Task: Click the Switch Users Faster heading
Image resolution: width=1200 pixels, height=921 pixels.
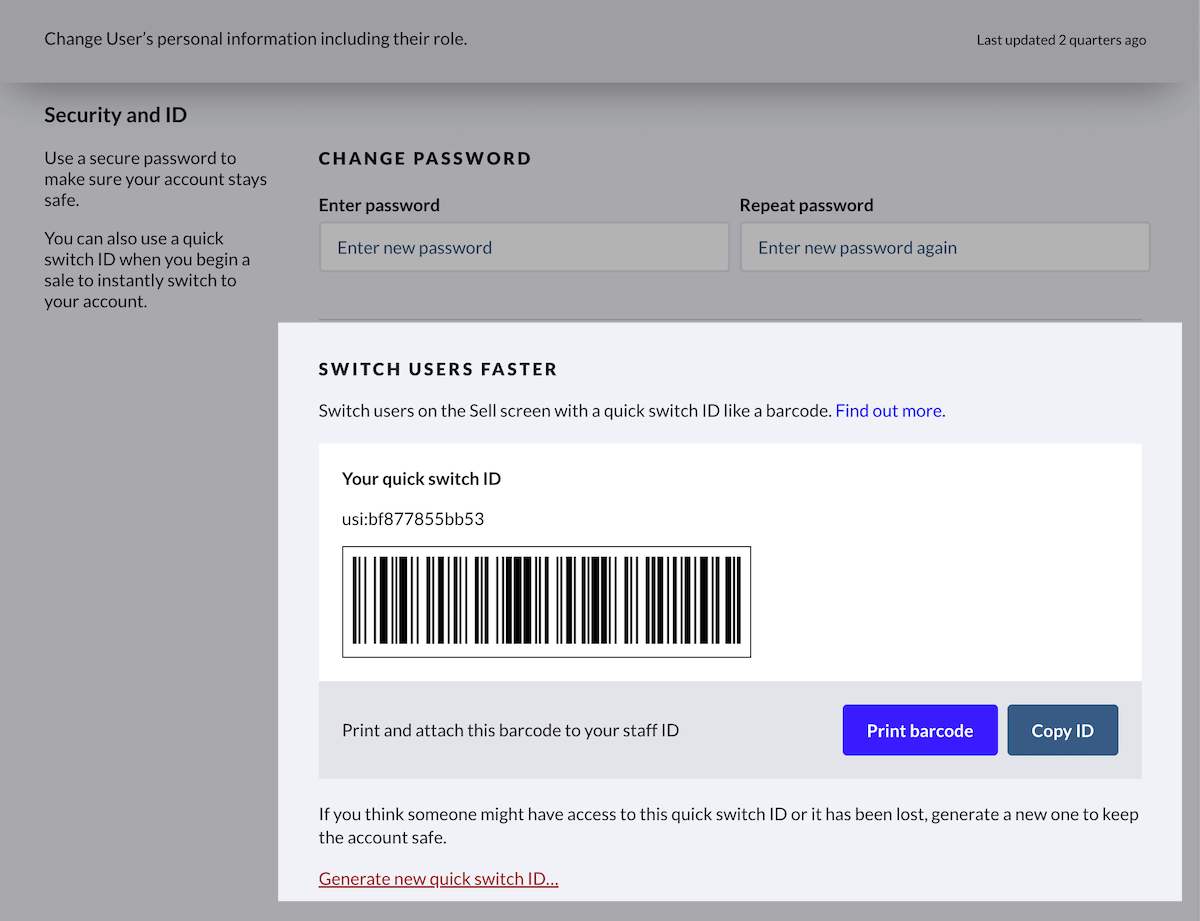Action: pyautogui.click(x=437, y=369)
